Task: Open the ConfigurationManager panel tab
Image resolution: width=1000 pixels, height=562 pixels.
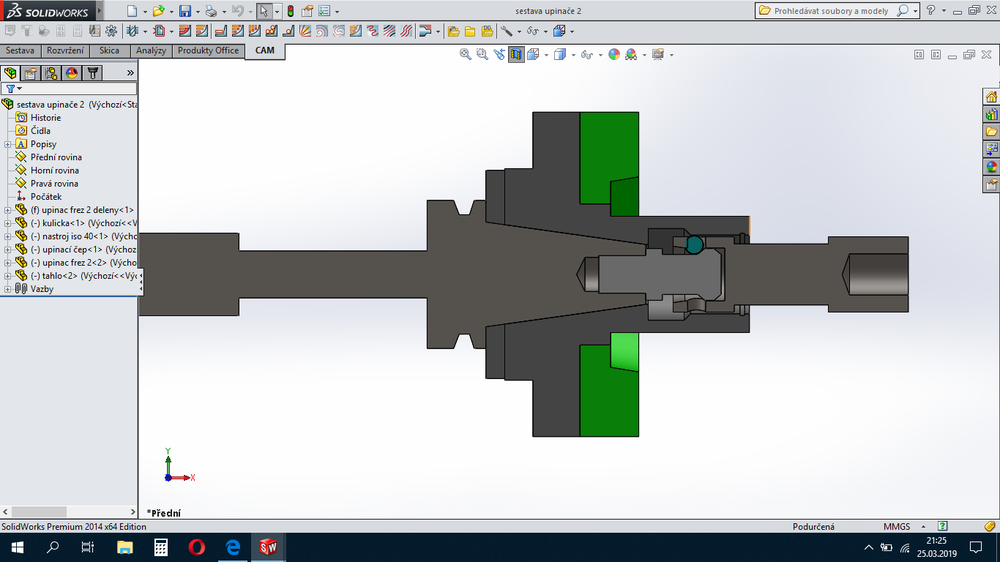Action: tap(50, 73)
